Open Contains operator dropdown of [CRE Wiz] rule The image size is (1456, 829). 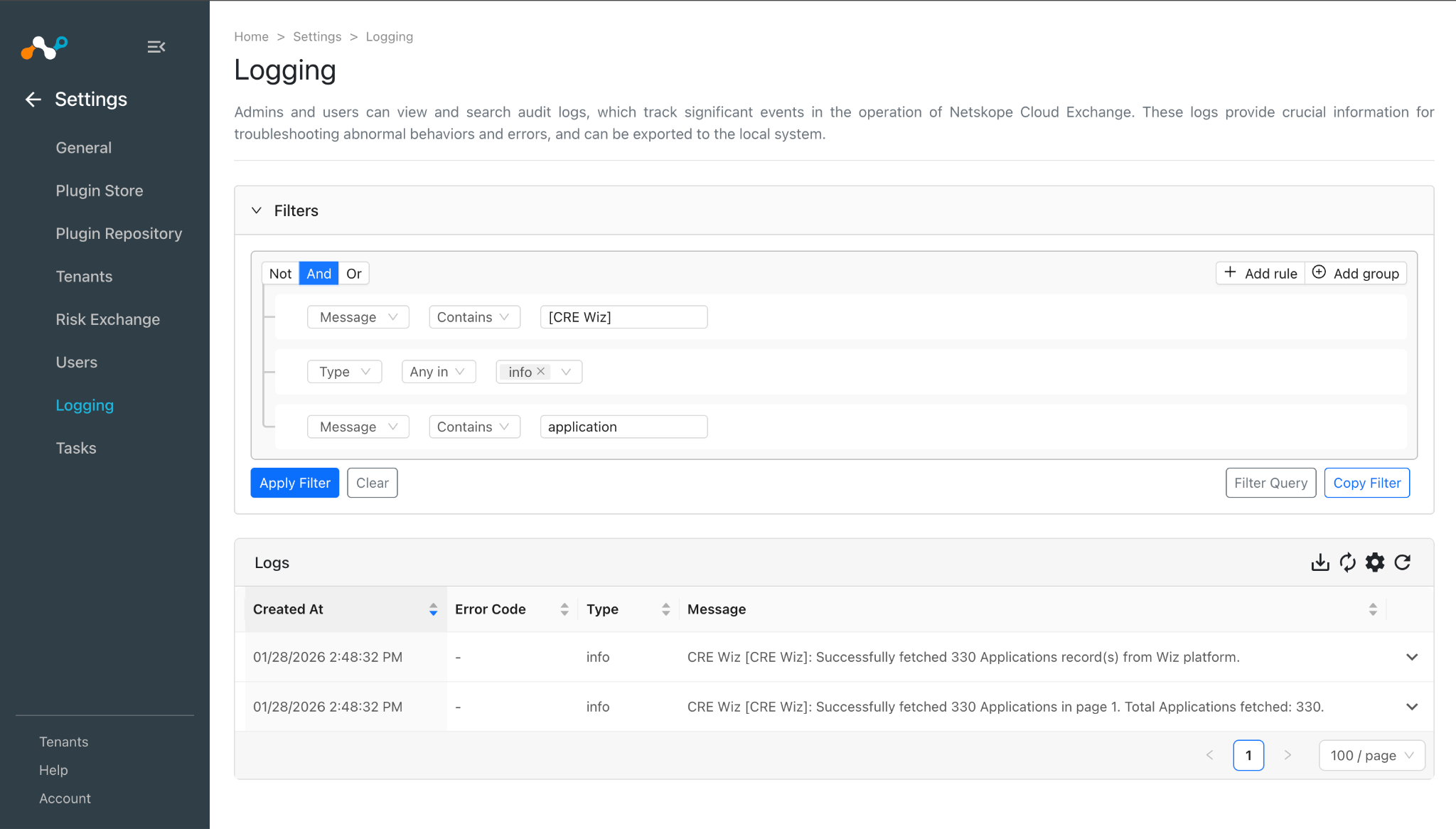475,317
